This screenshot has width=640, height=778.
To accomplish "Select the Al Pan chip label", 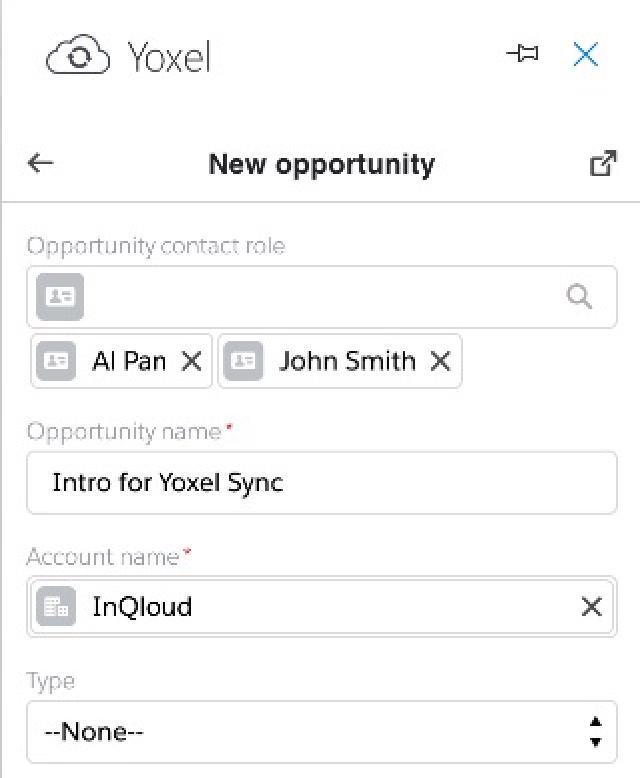I will pos(129,361).
